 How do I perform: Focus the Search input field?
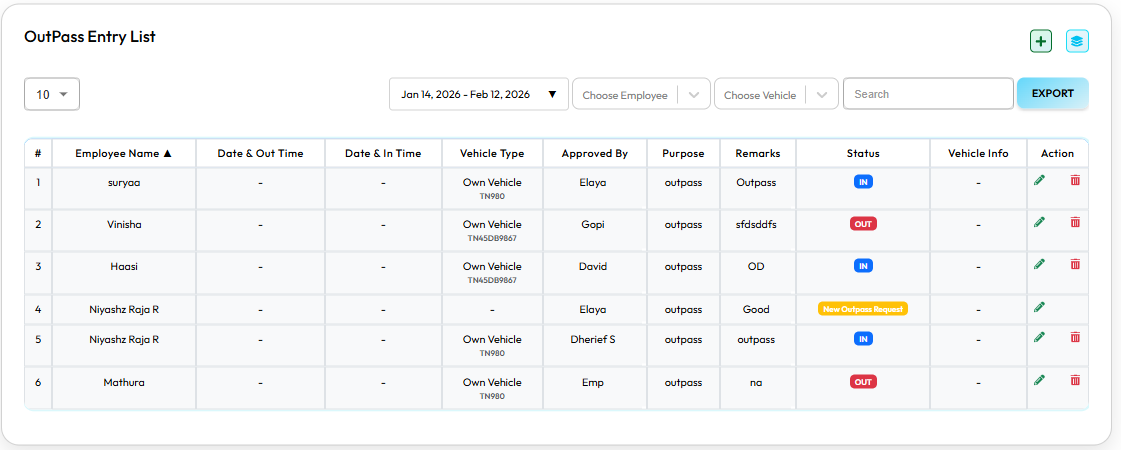928,94
